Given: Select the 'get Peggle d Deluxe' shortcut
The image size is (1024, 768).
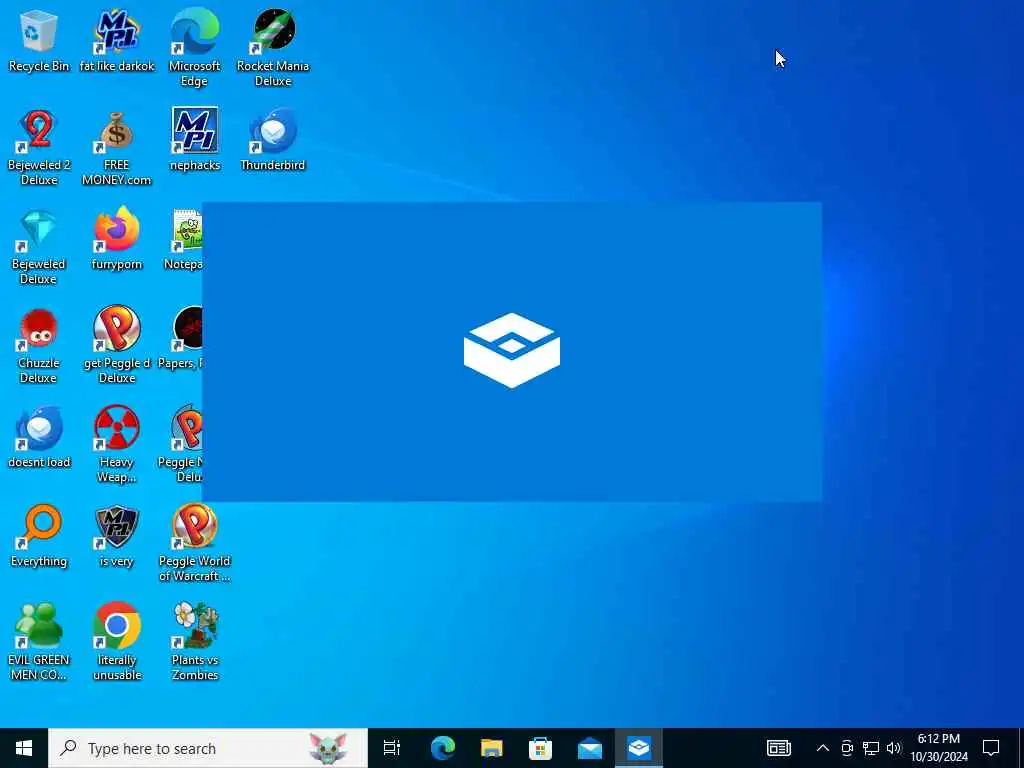Looking at the screenshot, I should coord(117,346).
